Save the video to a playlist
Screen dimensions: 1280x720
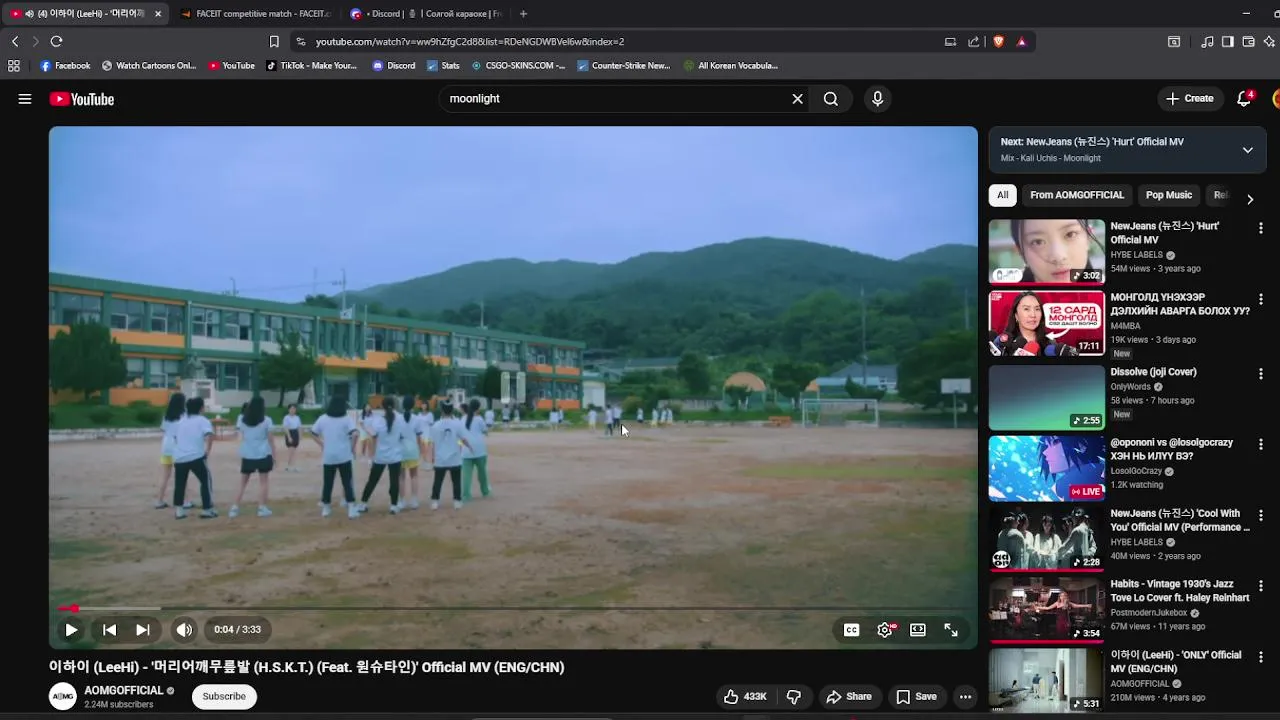916,697
